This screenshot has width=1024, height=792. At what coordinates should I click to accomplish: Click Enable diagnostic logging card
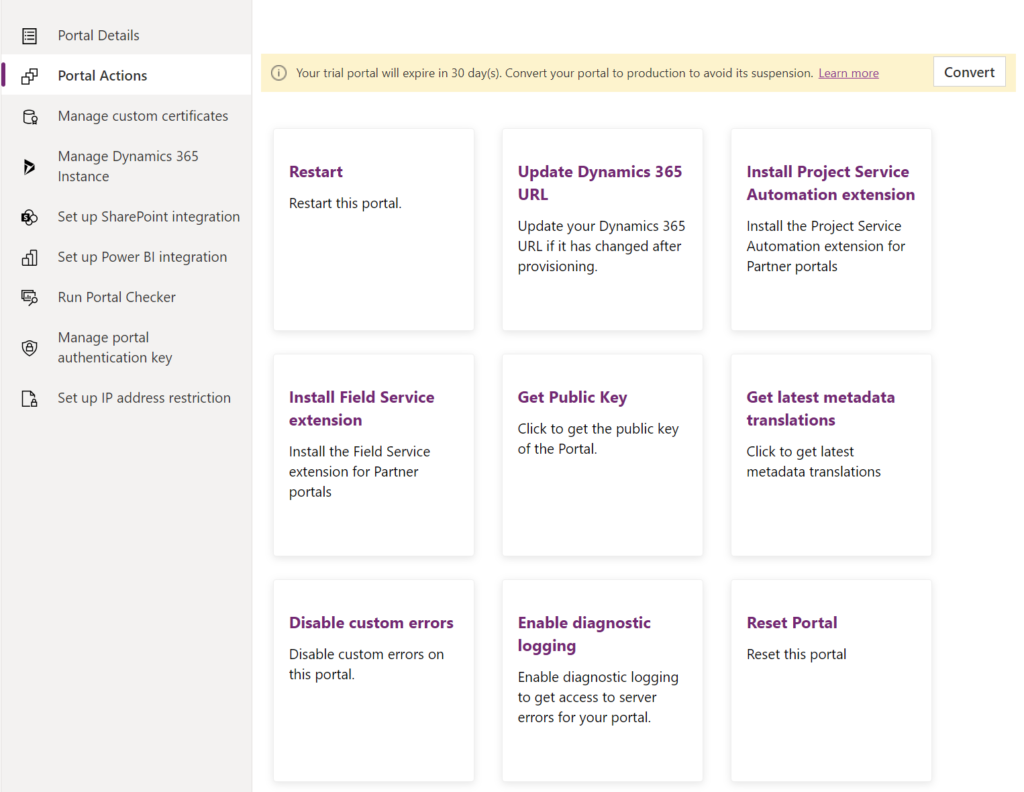tap(602, 680)
